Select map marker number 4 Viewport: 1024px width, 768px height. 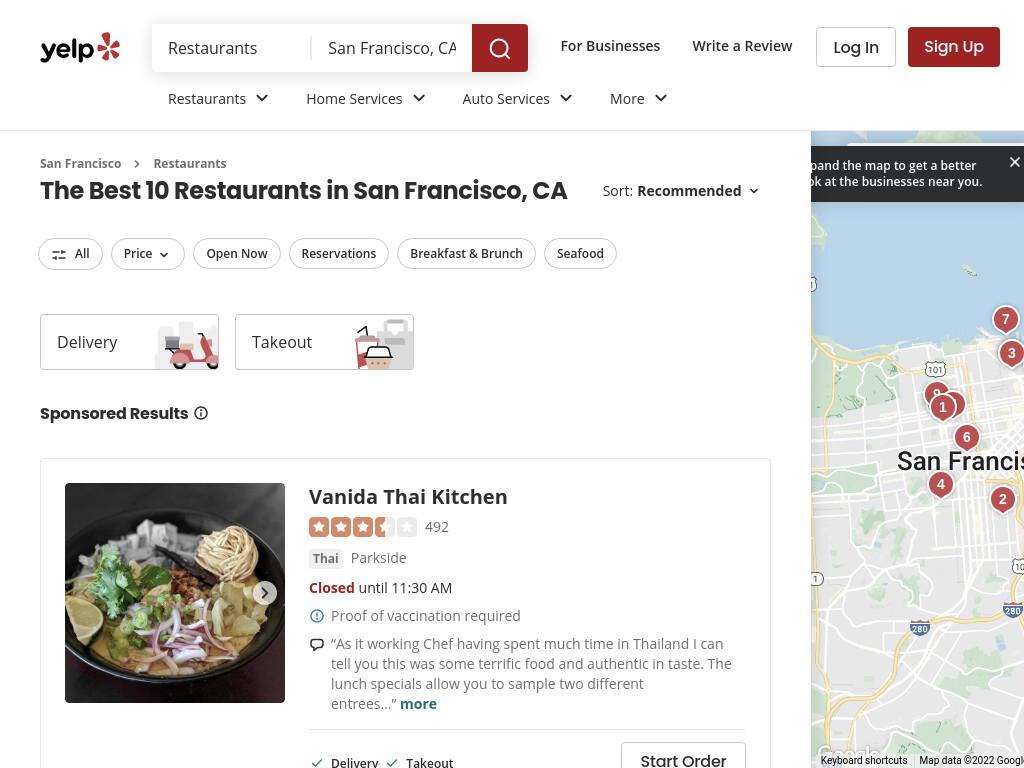[x=940, y=485]
